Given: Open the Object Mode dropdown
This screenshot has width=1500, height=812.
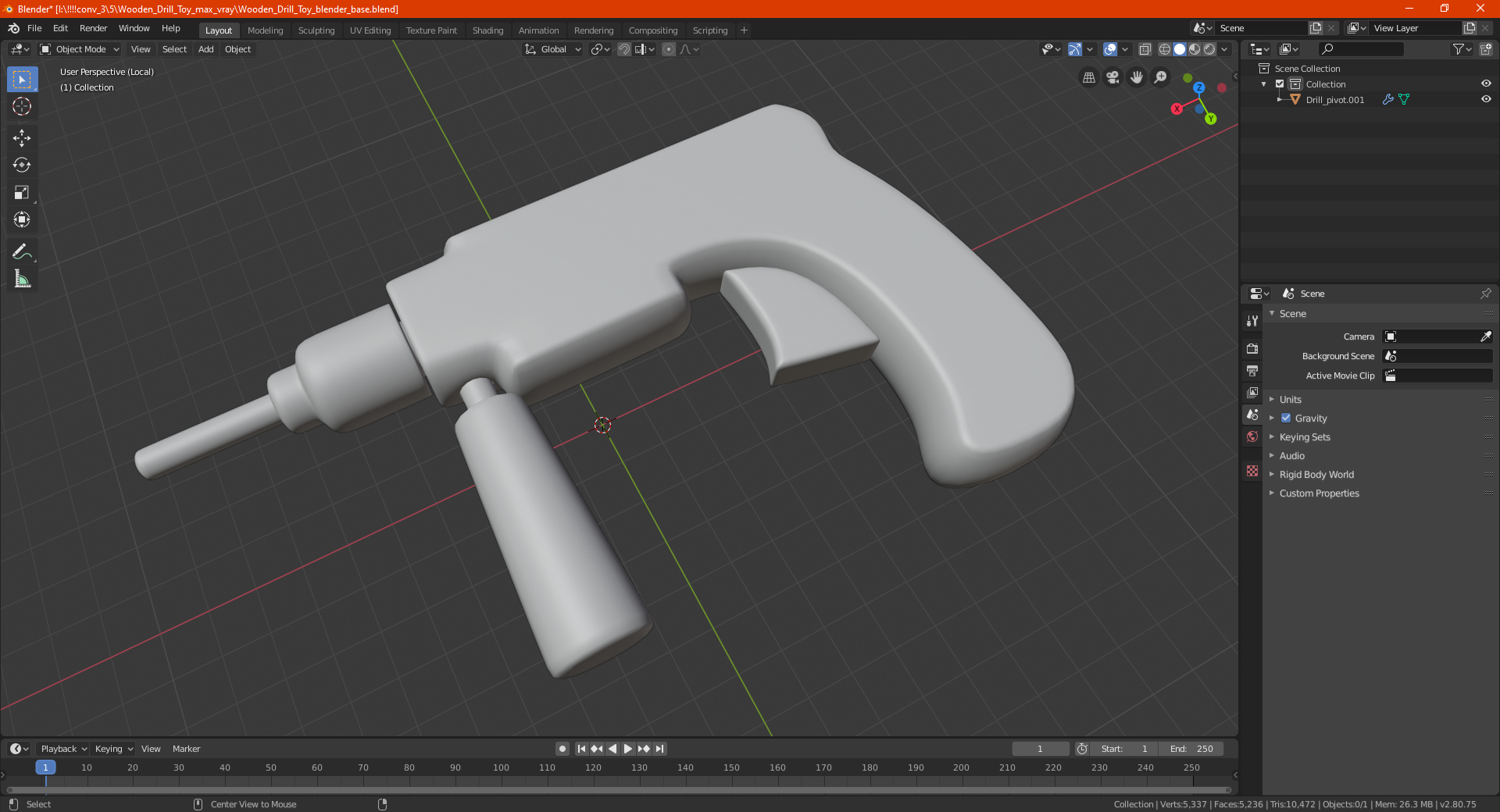Looking at the screenshot, I should tap(80, 49).
